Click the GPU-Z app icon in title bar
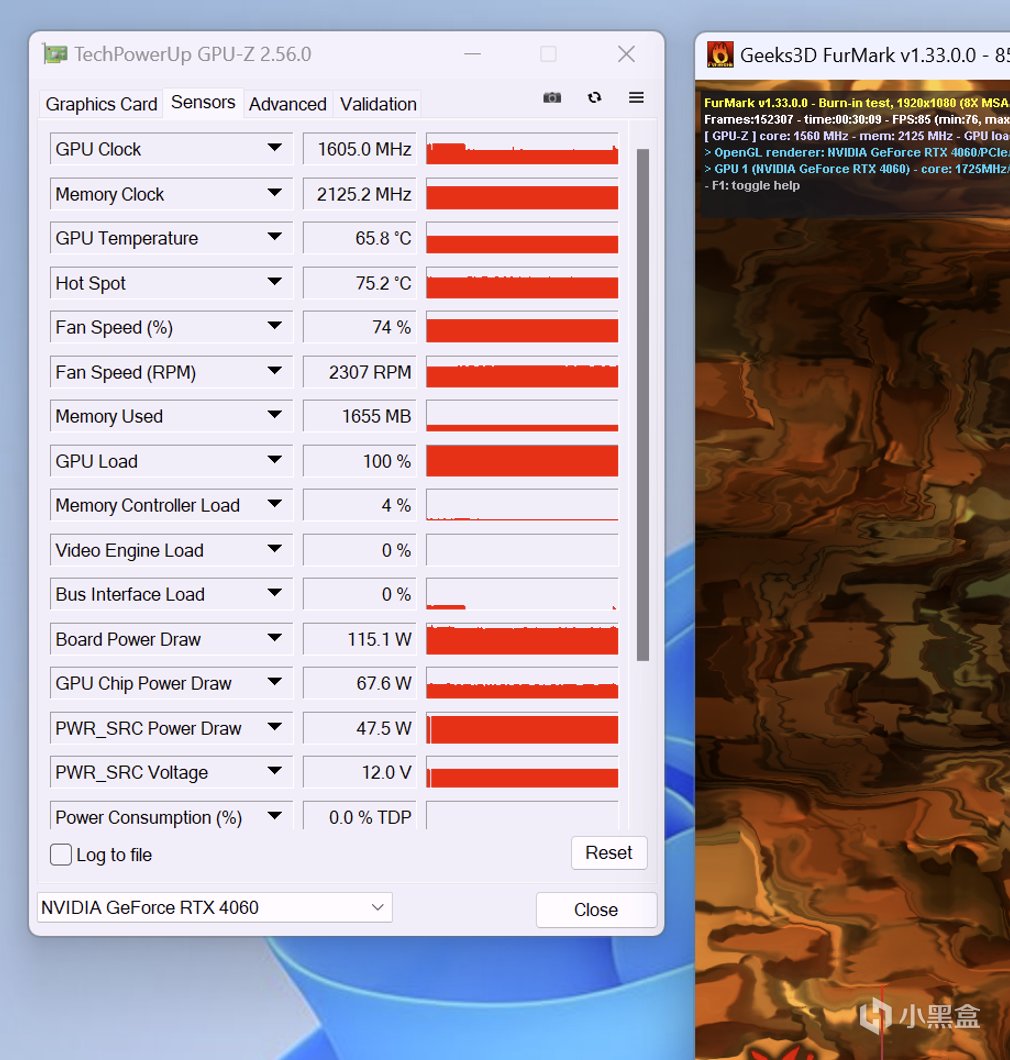Image resolution: width=1010 pixels, height=1060 pixels. tap(55, 54)
